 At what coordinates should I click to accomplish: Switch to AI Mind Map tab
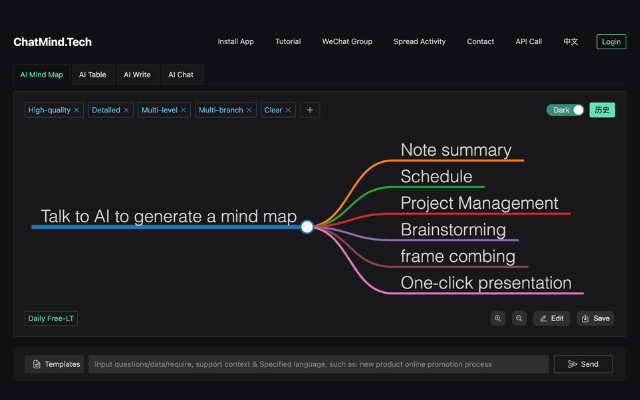pos(42,75)
